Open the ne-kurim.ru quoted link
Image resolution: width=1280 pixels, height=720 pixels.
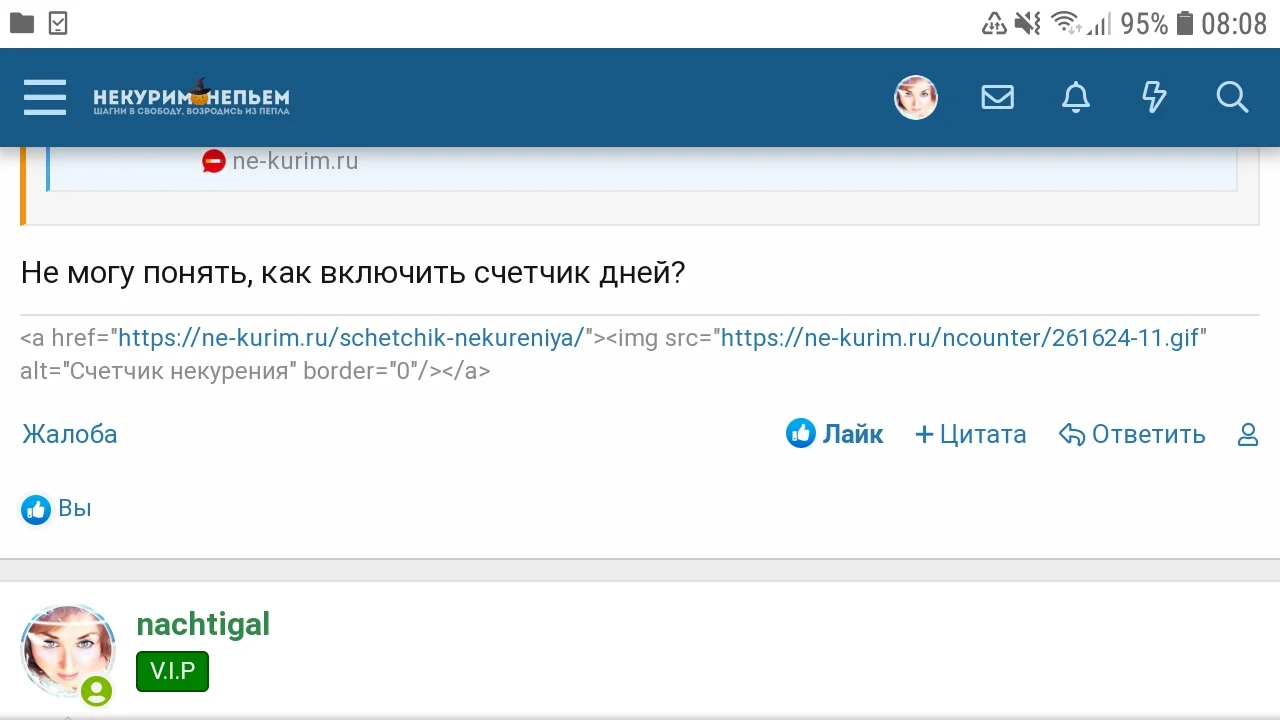(295, 161)
